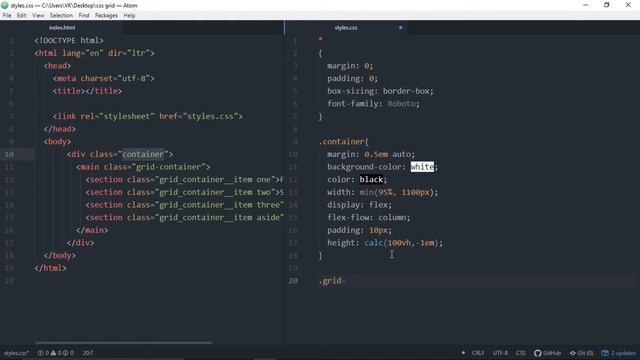Click the white color highlight in styles.css
This screenshot has width=640, height=360.
click(x=422, y=167)
